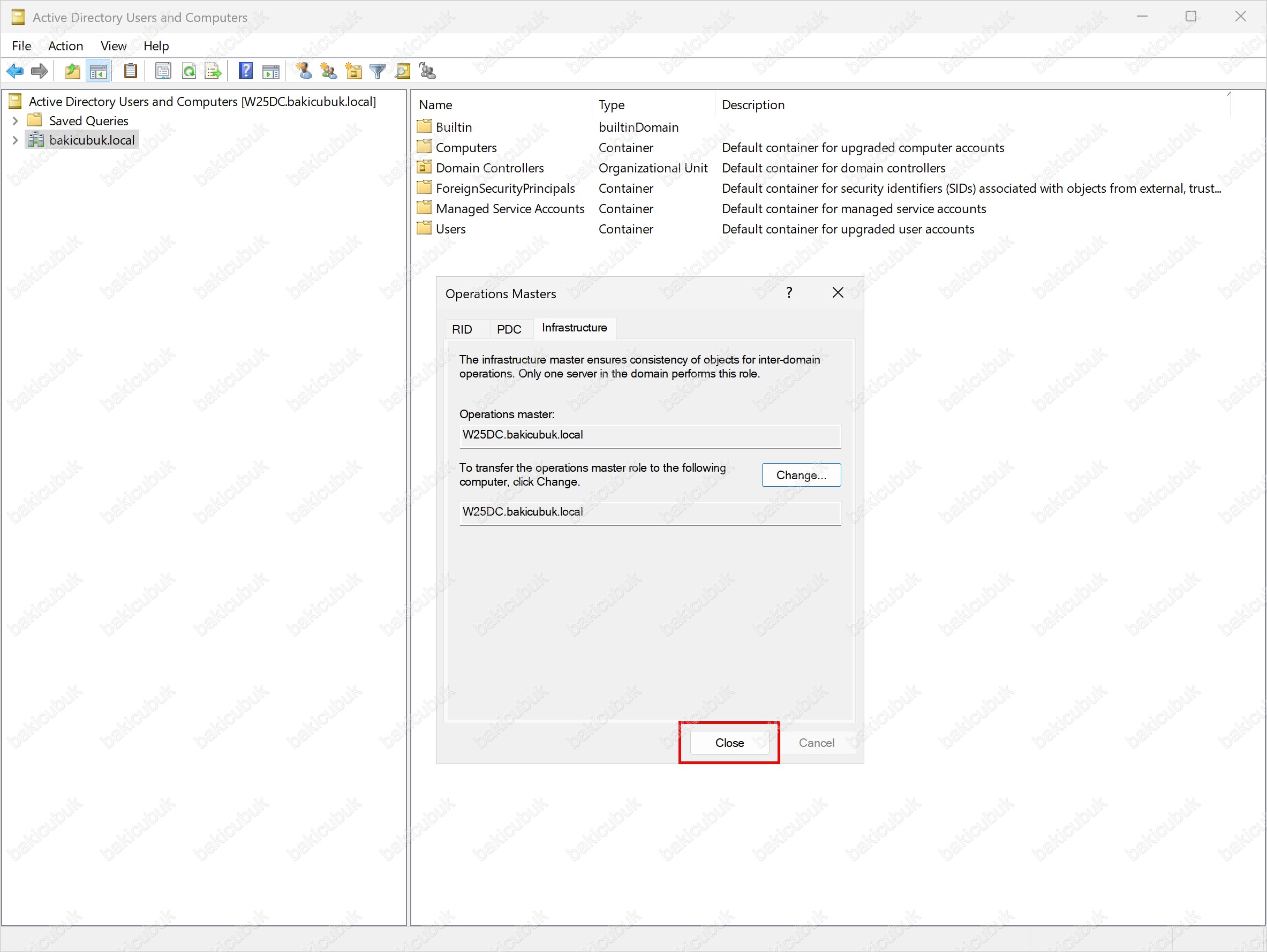This screenshot has height=952, width=1267.
Task: Click the Close button in the dialog
Action: point(729,742)
